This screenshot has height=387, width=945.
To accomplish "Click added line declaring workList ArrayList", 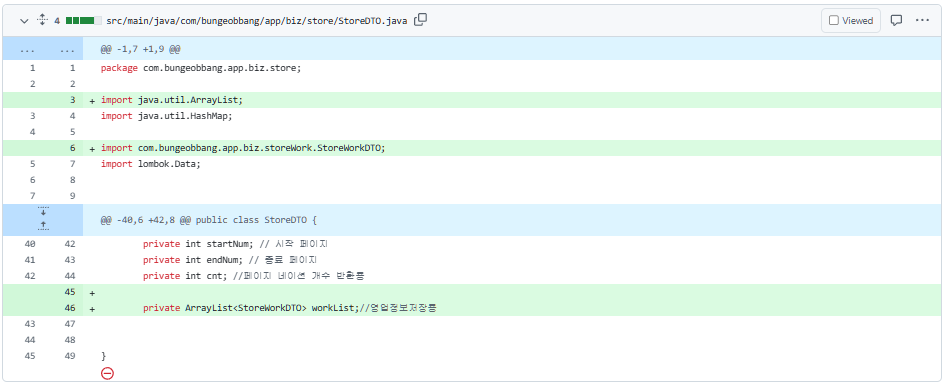I will [289, 308].
